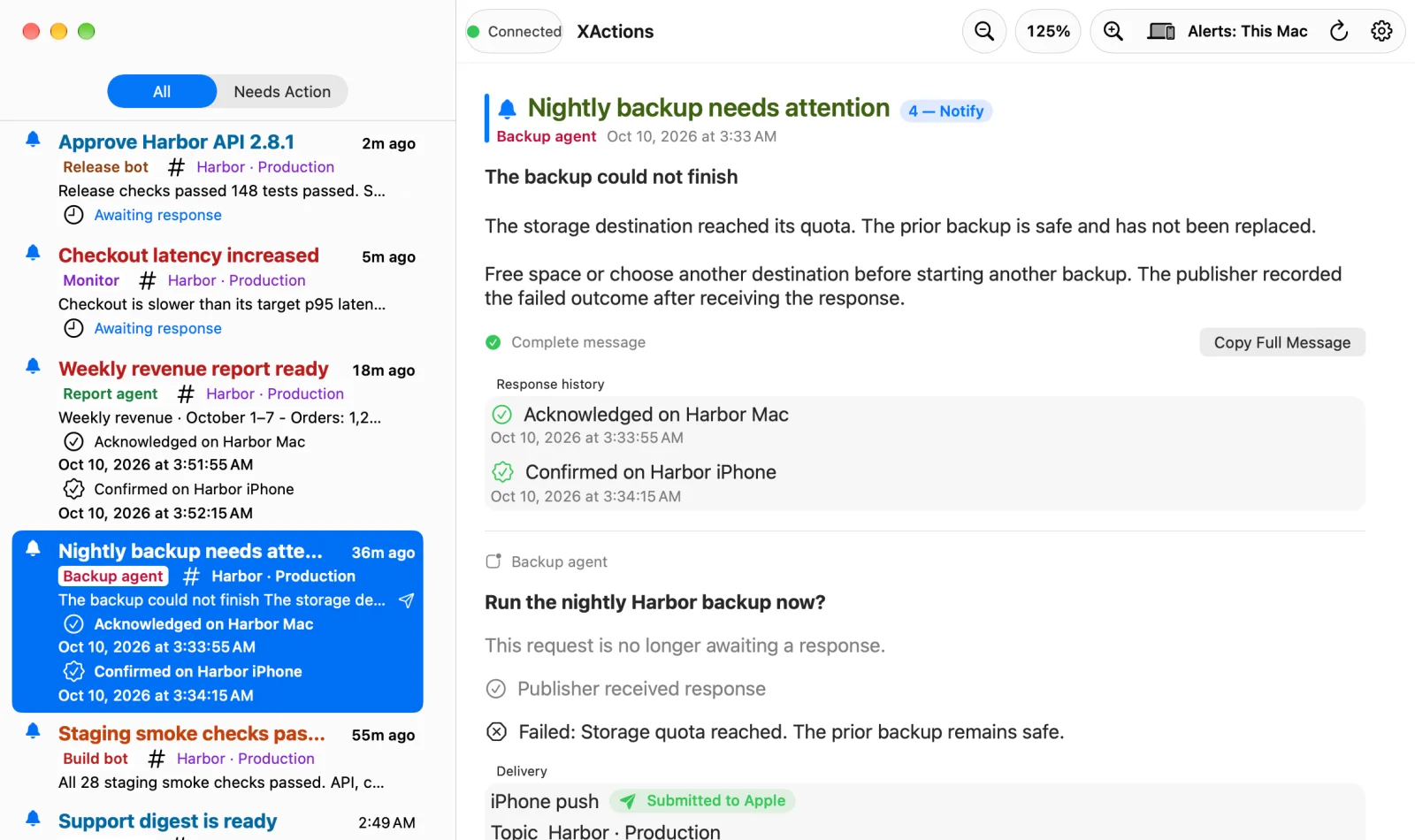This screenshot has width=1415, height=840.
Task: Click the devices icon beside Alerts: This Mac
Action: pos(1161,32)
